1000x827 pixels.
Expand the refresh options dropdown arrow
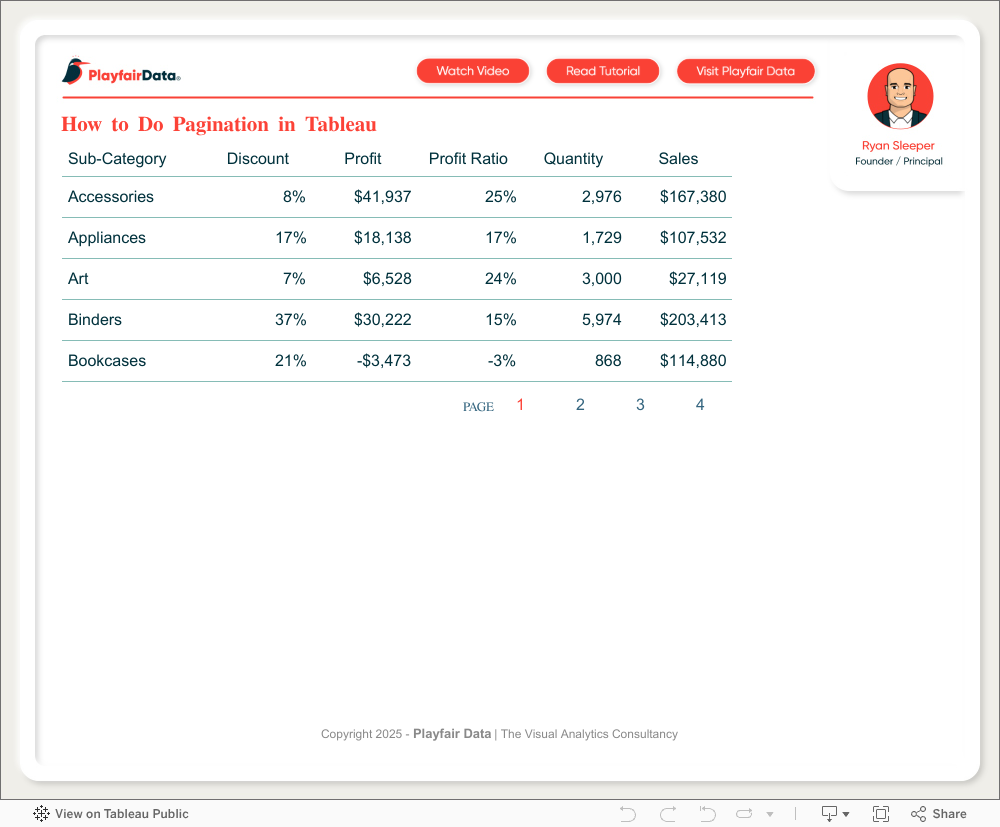point(770,814)
